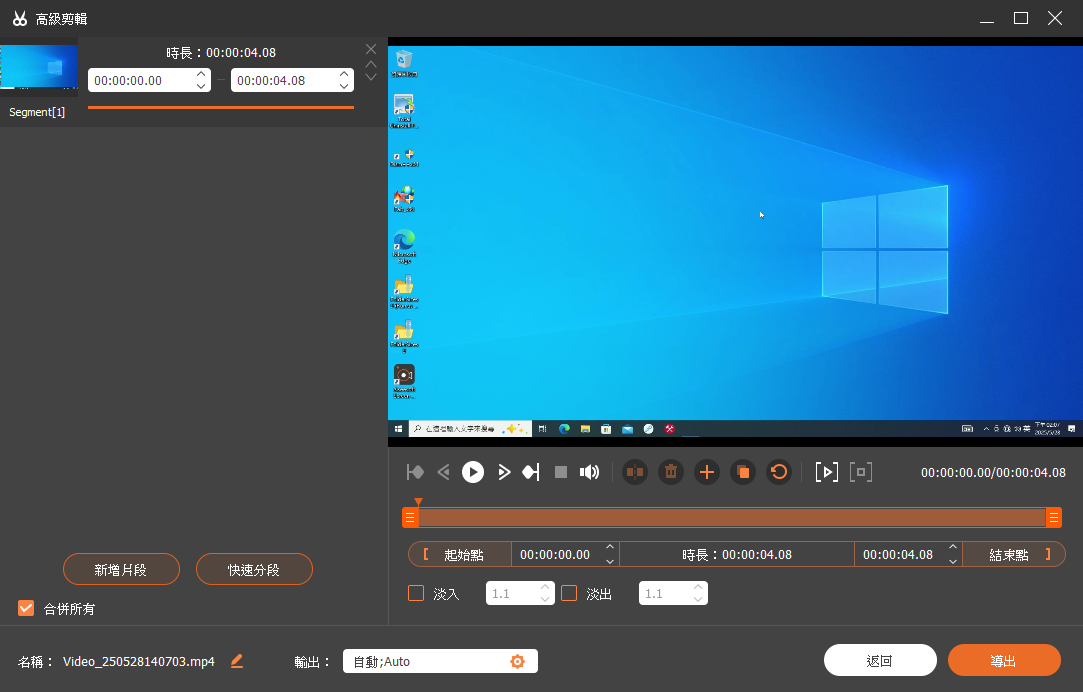Click the left trim handle on timeline
The height and width of the screenshot is (692, 1083).
(410, 517)
